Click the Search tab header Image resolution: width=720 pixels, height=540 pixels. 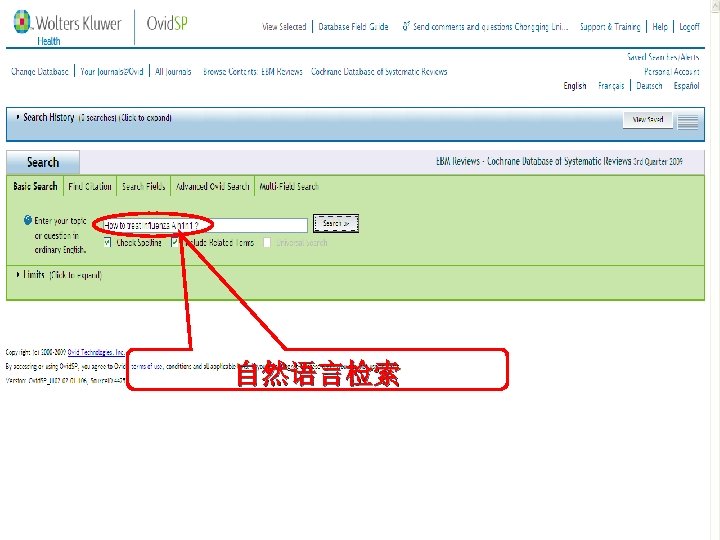(43, 162)
